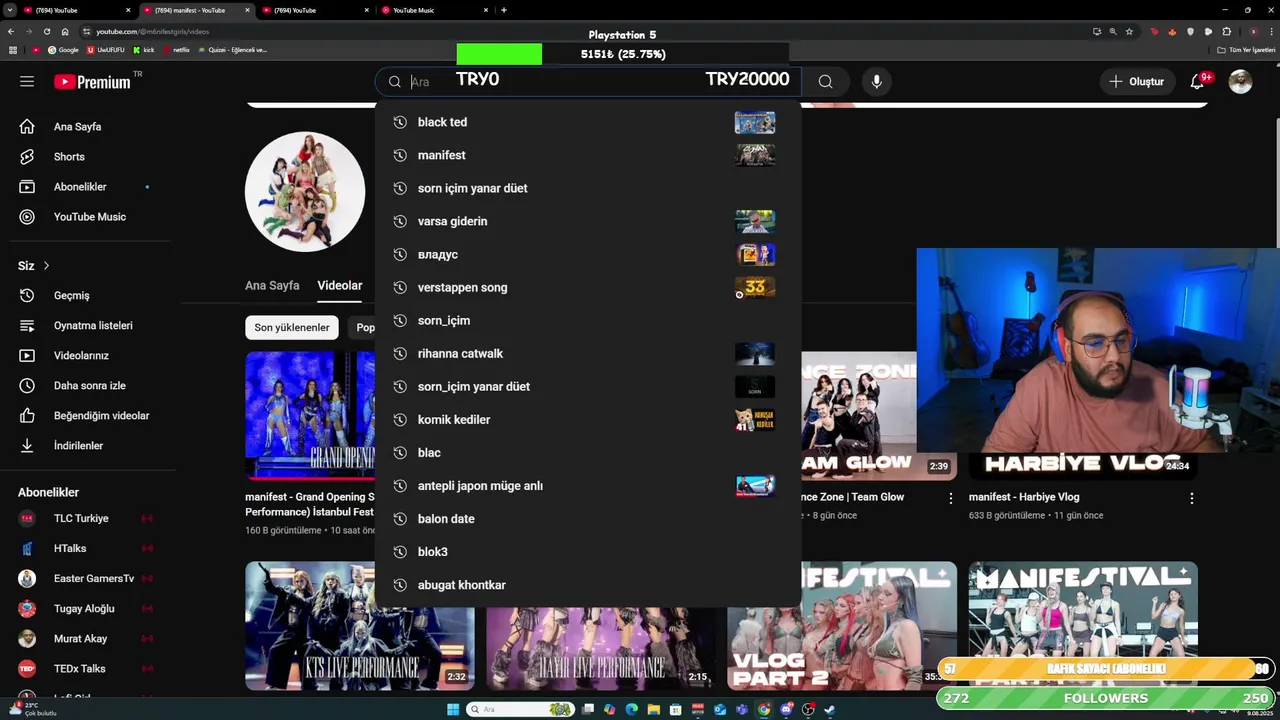Play the KTS Live Performance thumbnail
The image size is (1280, 720).
[360, 625]
